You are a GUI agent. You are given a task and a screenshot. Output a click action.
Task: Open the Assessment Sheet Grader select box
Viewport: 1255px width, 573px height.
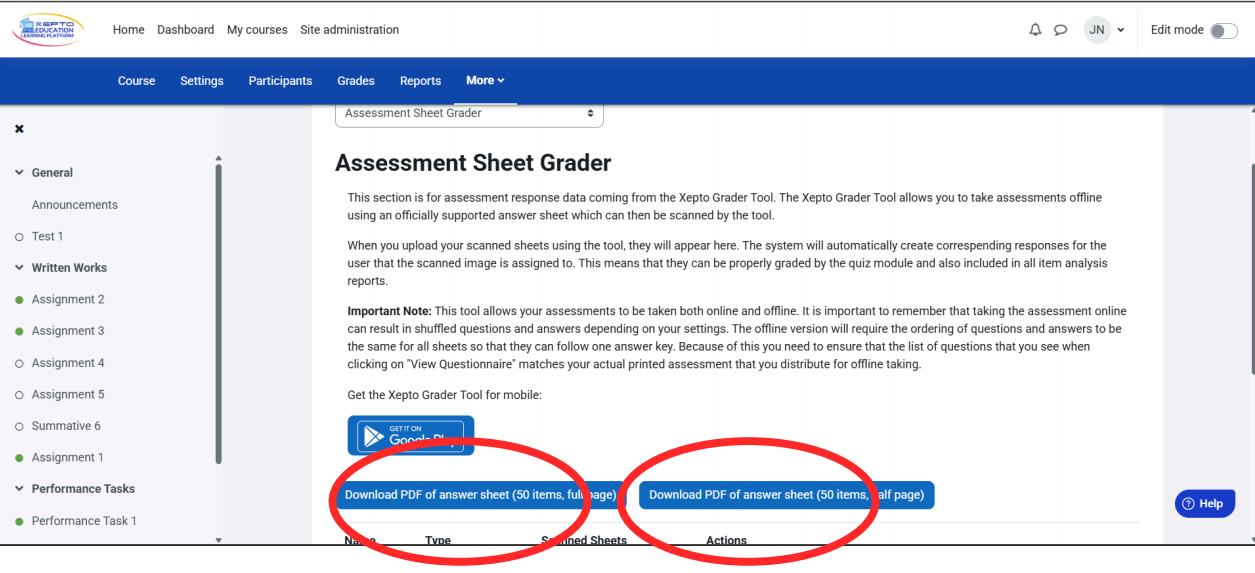(469, 114)
